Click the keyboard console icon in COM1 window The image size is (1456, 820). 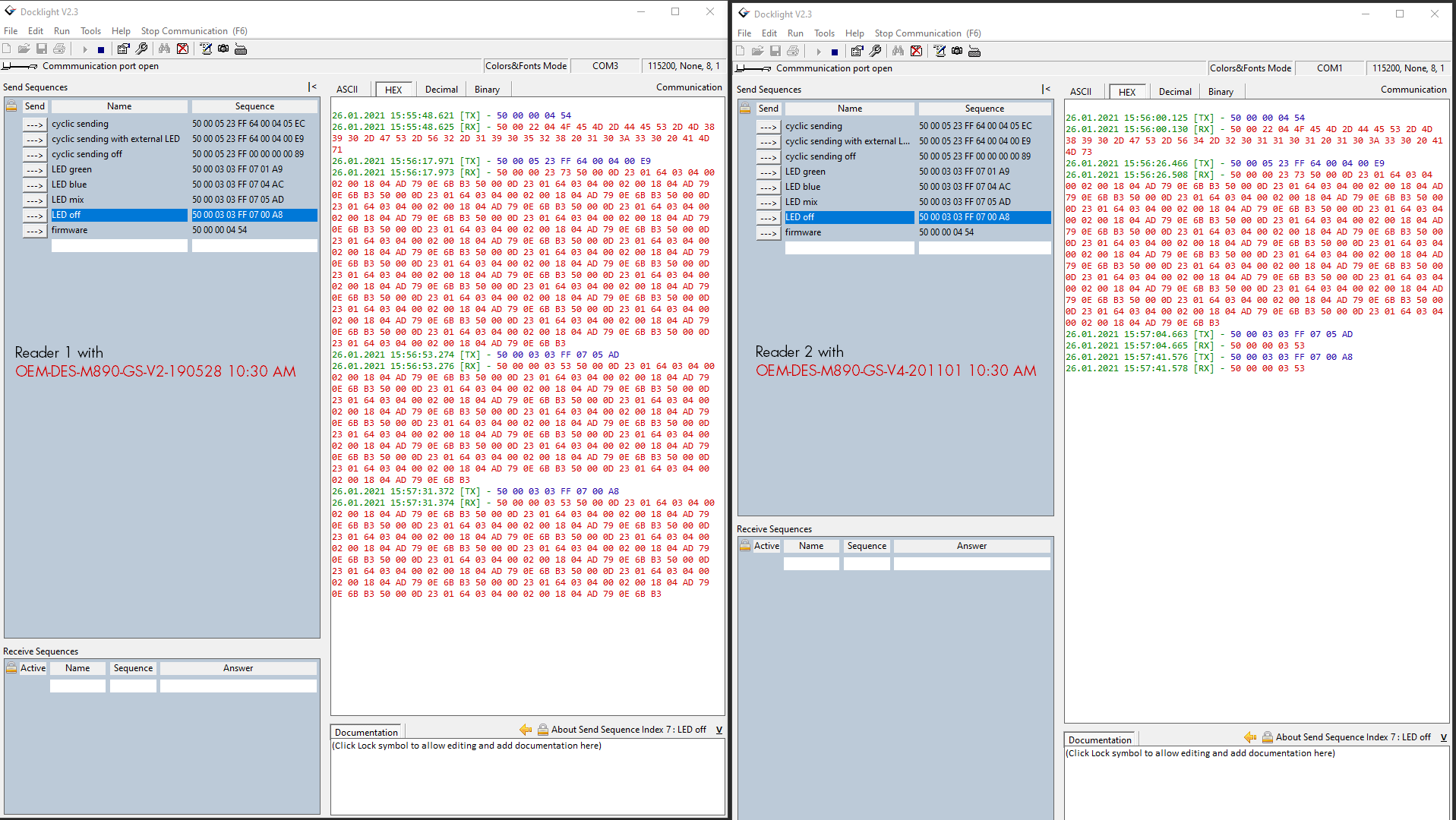(x=974, y=52)
